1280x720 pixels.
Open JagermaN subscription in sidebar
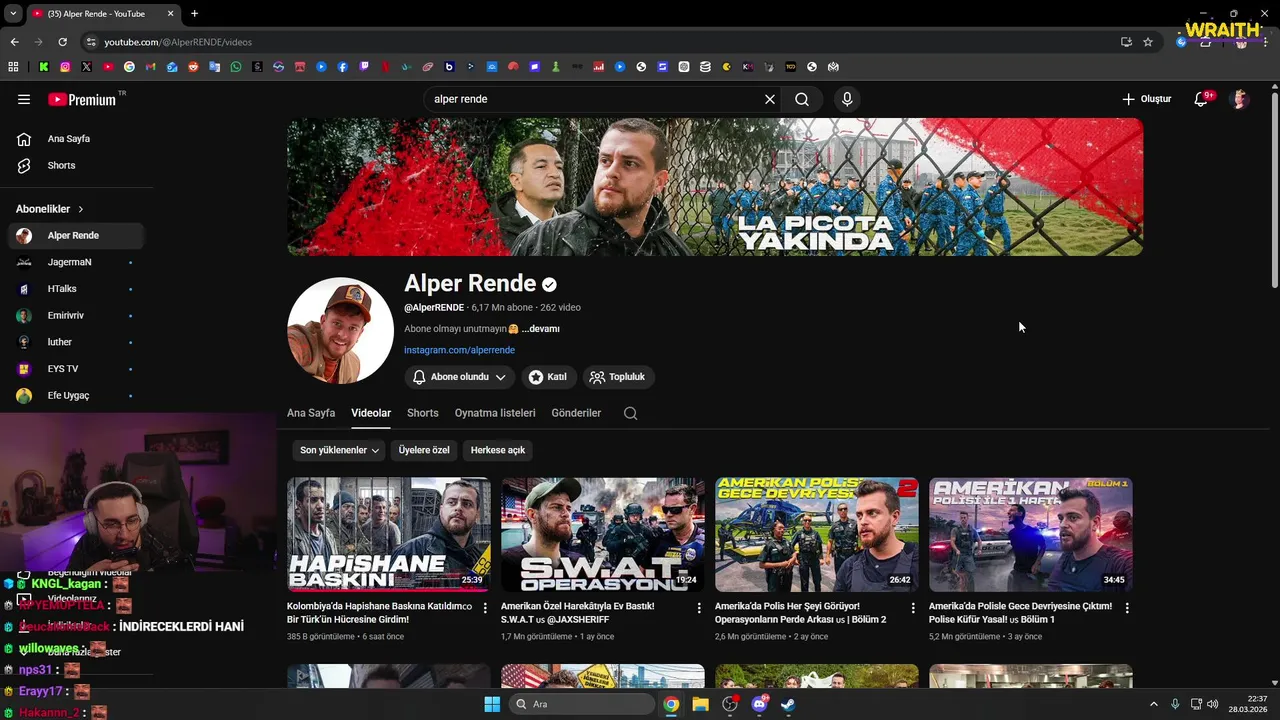pos(76,262)
